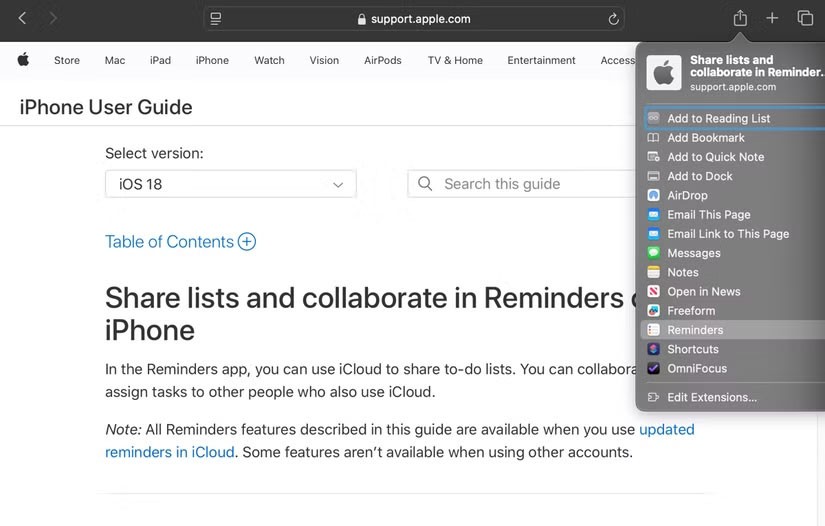Show the tab overview icon
Image resolution: width=825 pixels, height=526 pixels.
click(805, 18)
